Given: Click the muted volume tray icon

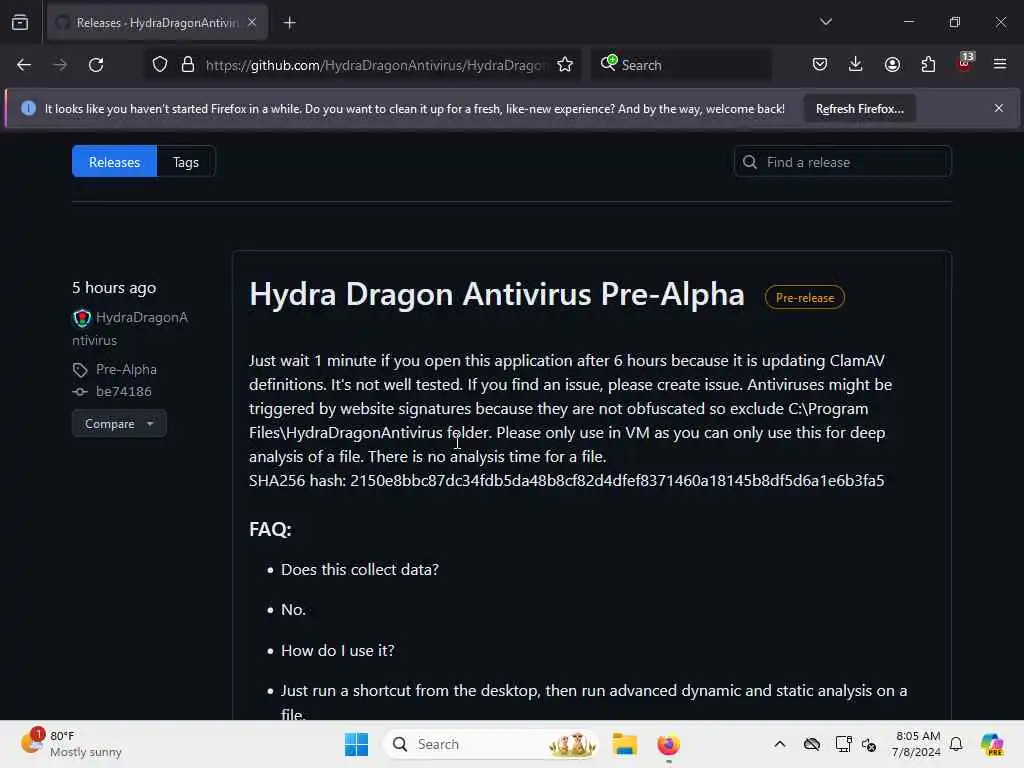Looking at the screenshot, I should (x=869, y=744).
